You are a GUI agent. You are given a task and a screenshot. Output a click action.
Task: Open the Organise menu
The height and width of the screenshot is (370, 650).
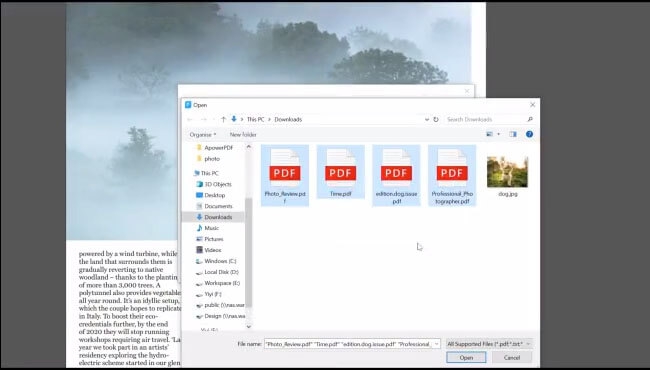[x=203, y=135]
